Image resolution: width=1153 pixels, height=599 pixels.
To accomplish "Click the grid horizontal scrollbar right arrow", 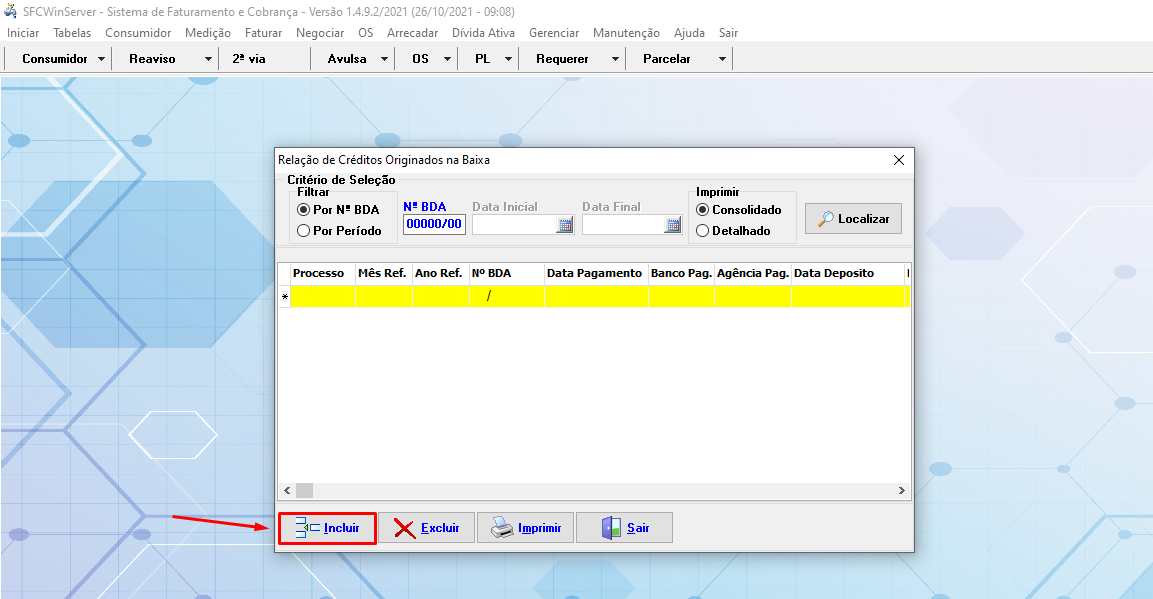I will coord(901,491).
